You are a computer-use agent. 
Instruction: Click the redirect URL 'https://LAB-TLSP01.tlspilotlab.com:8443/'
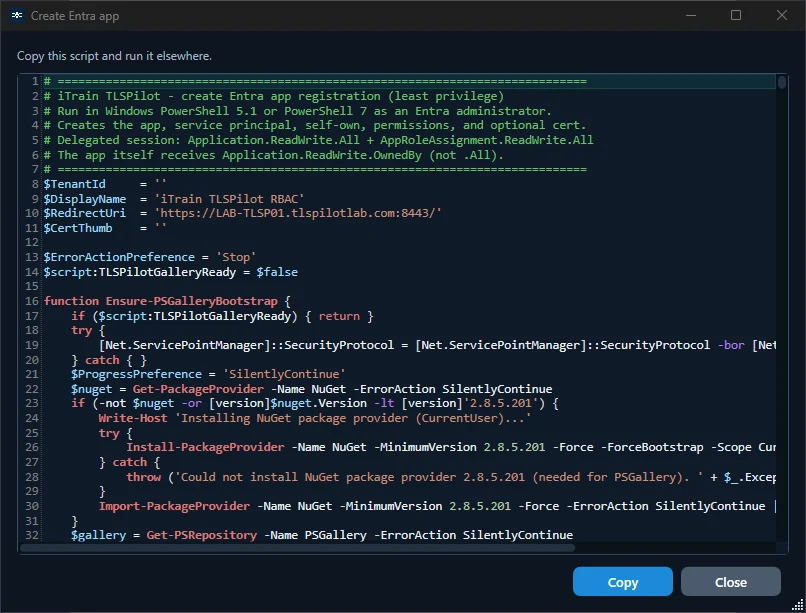tap(298, 213)
